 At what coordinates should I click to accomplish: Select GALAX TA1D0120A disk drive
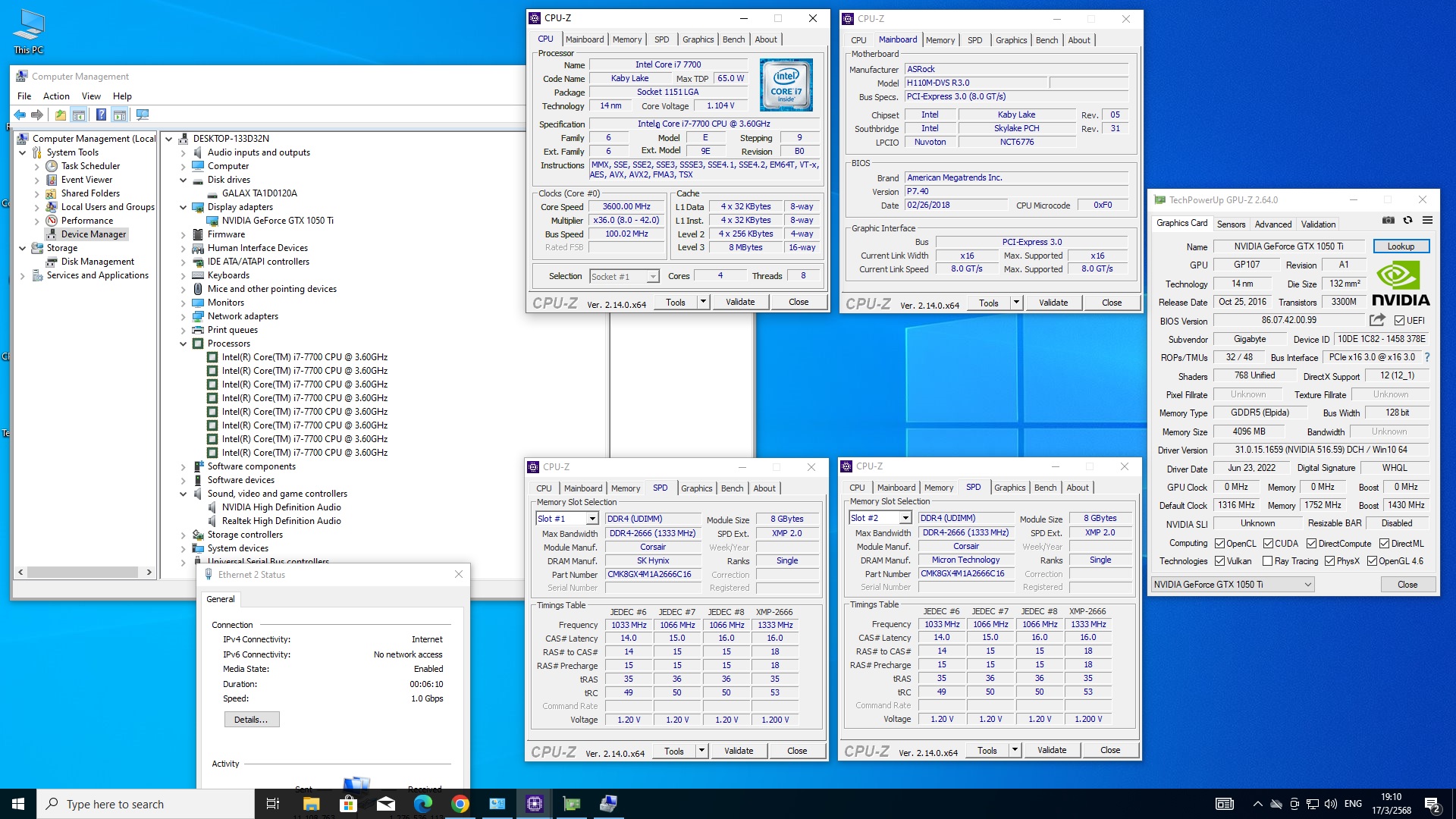[259, 193]
